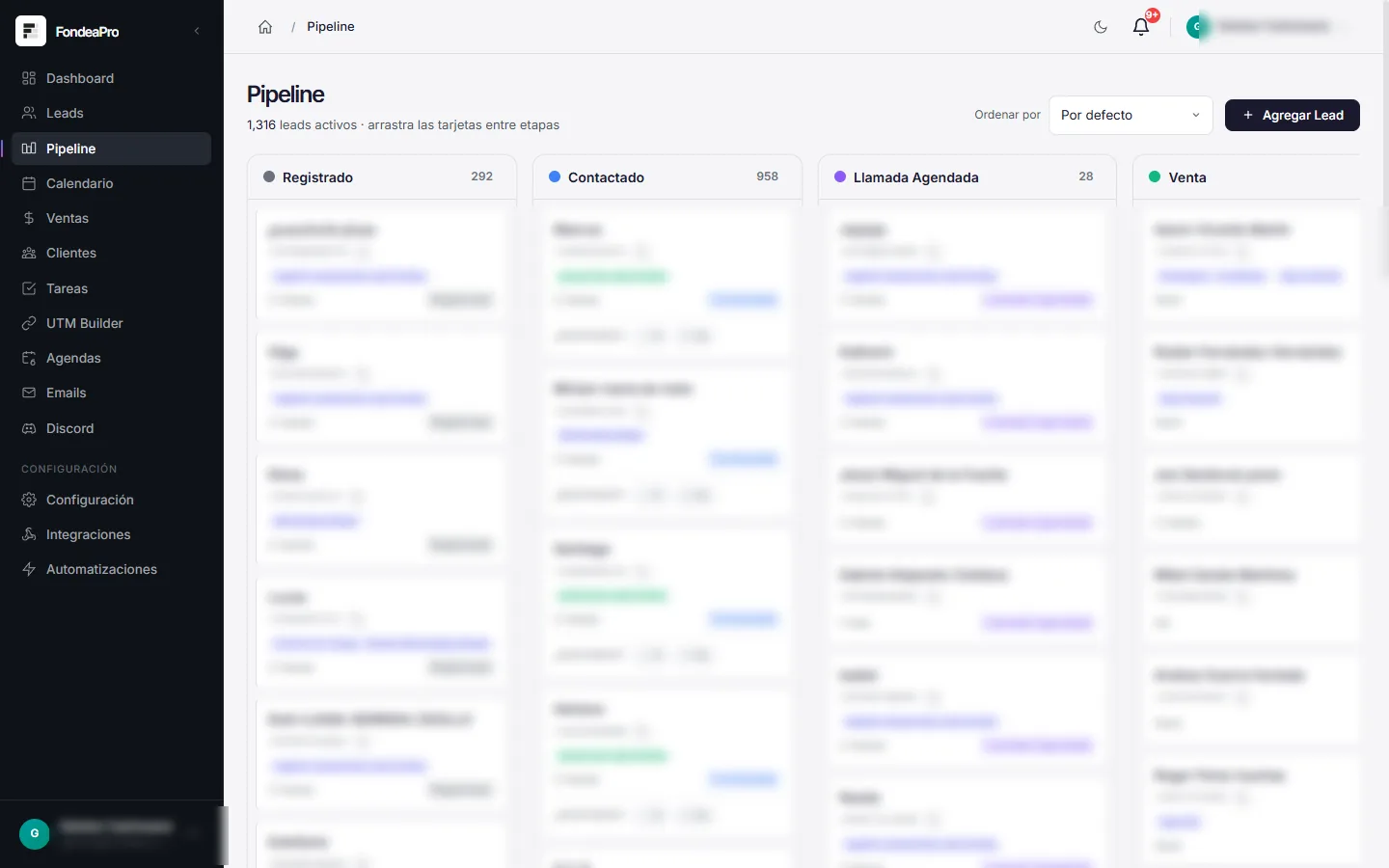Click the FondeaPro logo icon
1389x868 pixels.
[31, 31]
